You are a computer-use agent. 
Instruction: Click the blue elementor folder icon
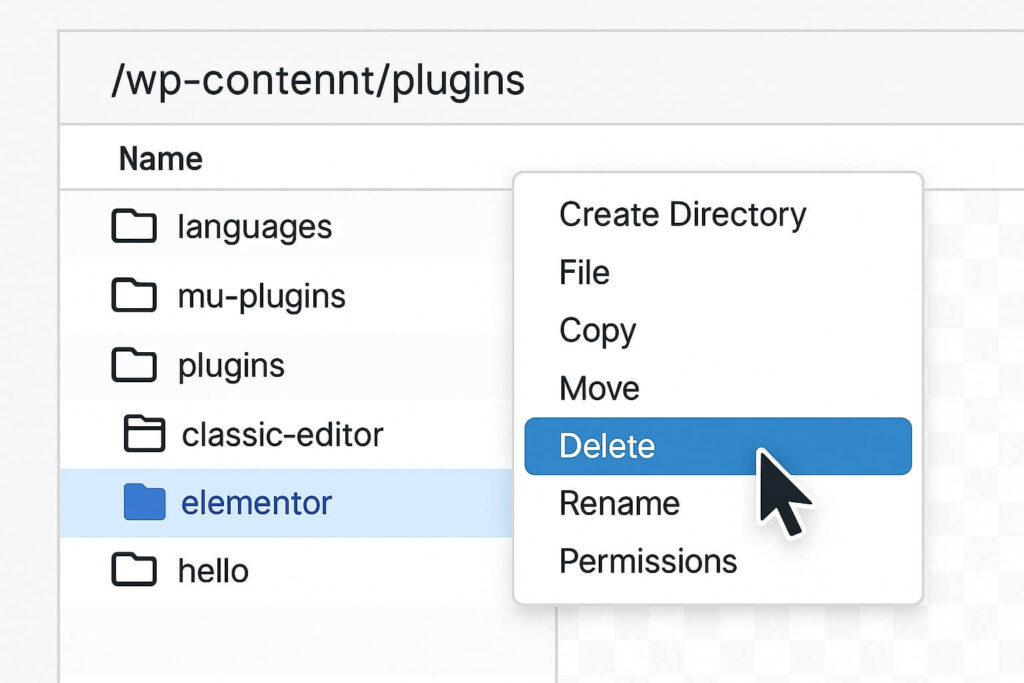(146, 502)
